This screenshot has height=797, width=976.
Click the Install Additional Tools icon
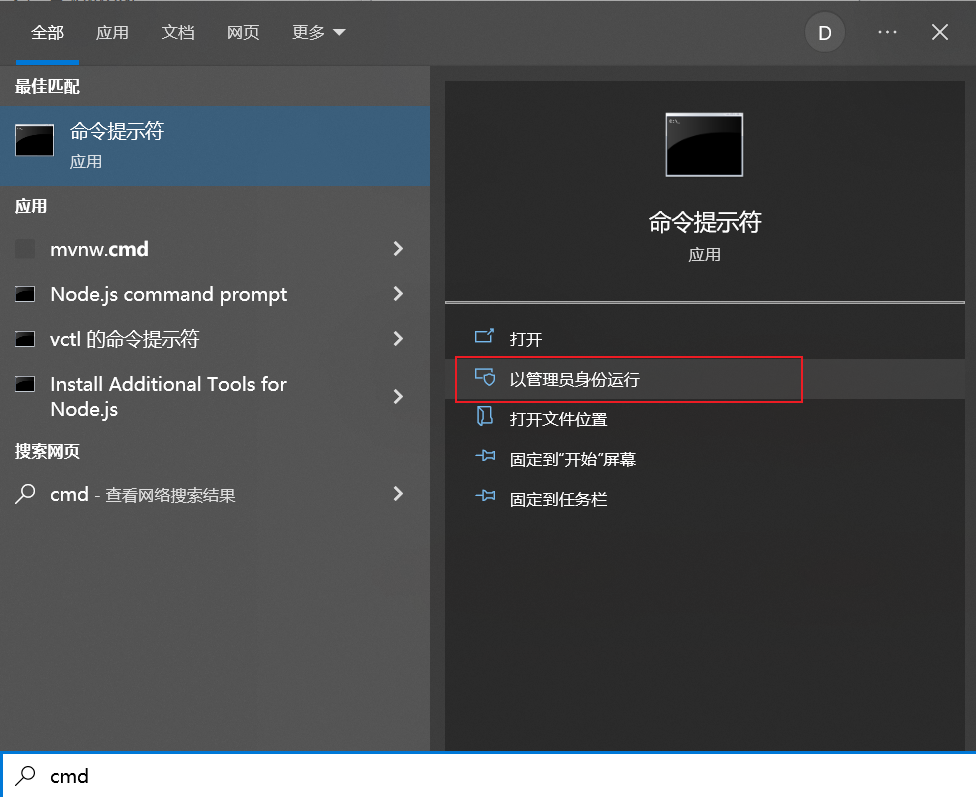[x=25, y=384]
